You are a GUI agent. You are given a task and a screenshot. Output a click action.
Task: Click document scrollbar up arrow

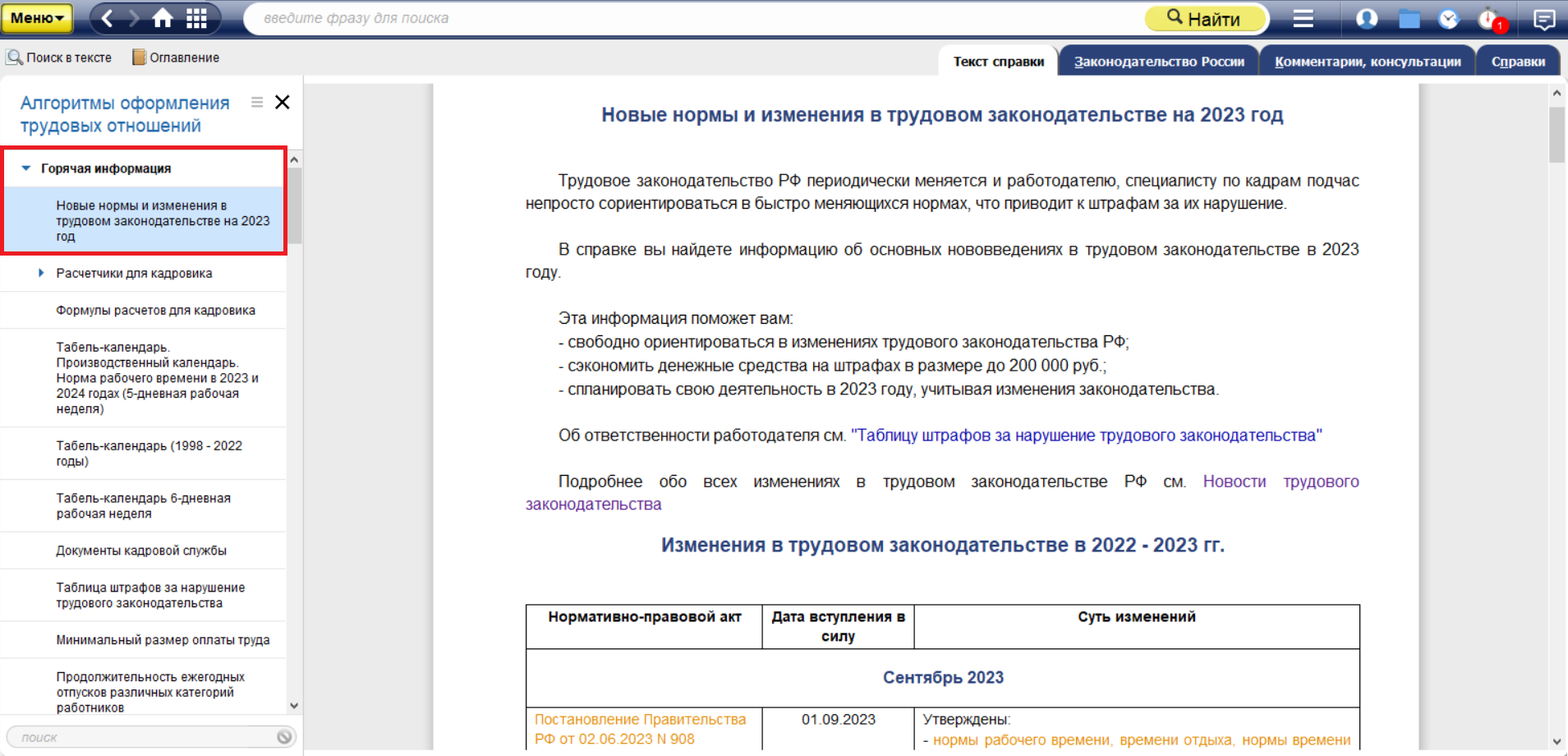pos(1557,94)
